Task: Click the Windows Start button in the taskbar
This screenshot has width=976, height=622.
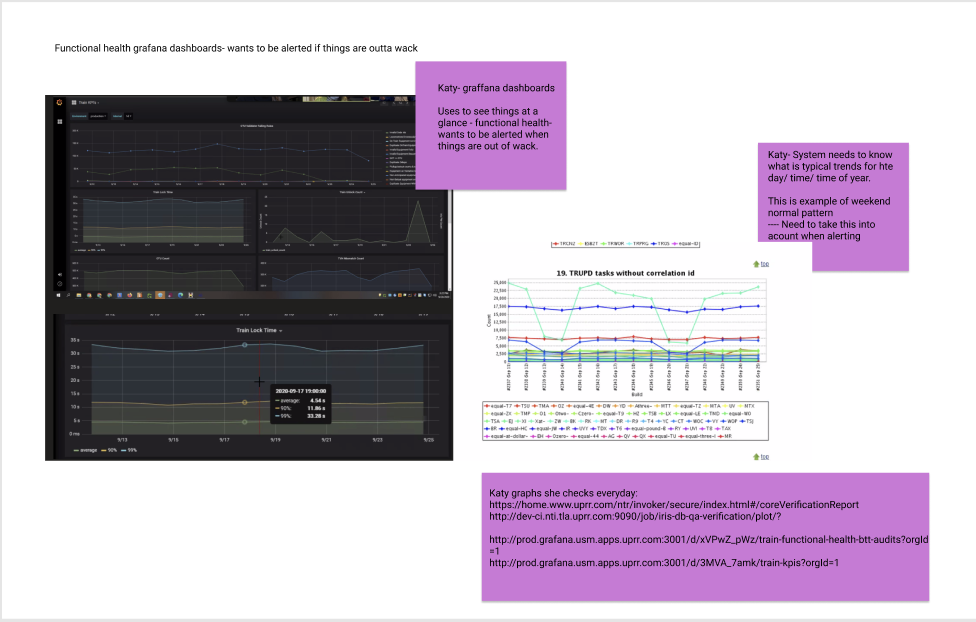Action: pos(59,295)
